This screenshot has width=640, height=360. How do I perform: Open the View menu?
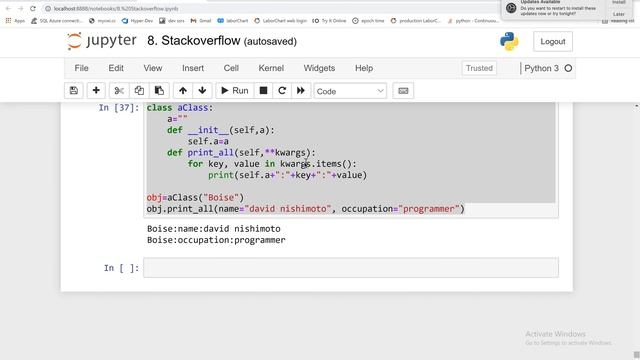pos(153,68)
